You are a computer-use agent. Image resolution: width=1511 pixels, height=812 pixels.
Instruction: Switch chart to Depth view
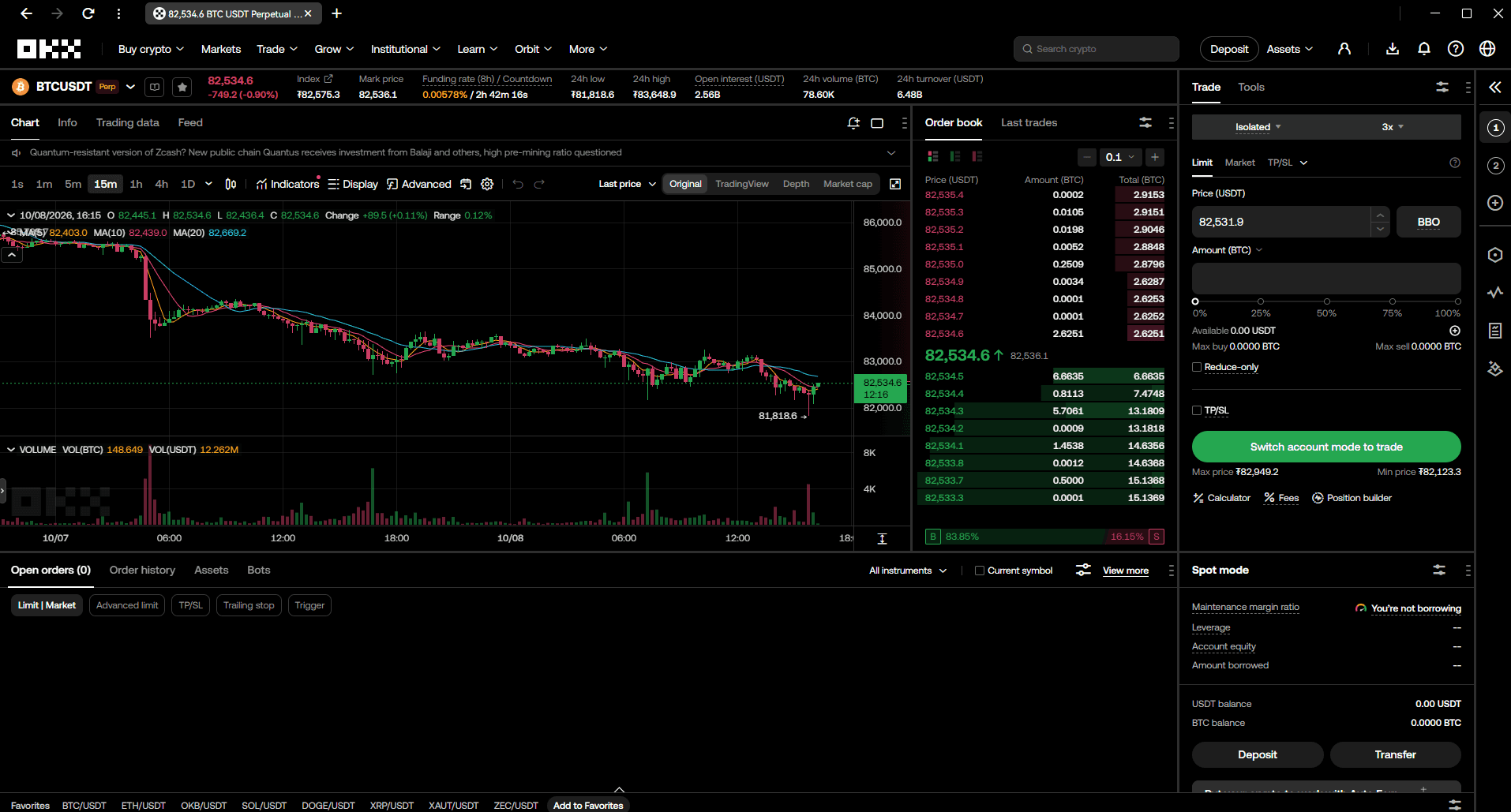click(796, 184)
